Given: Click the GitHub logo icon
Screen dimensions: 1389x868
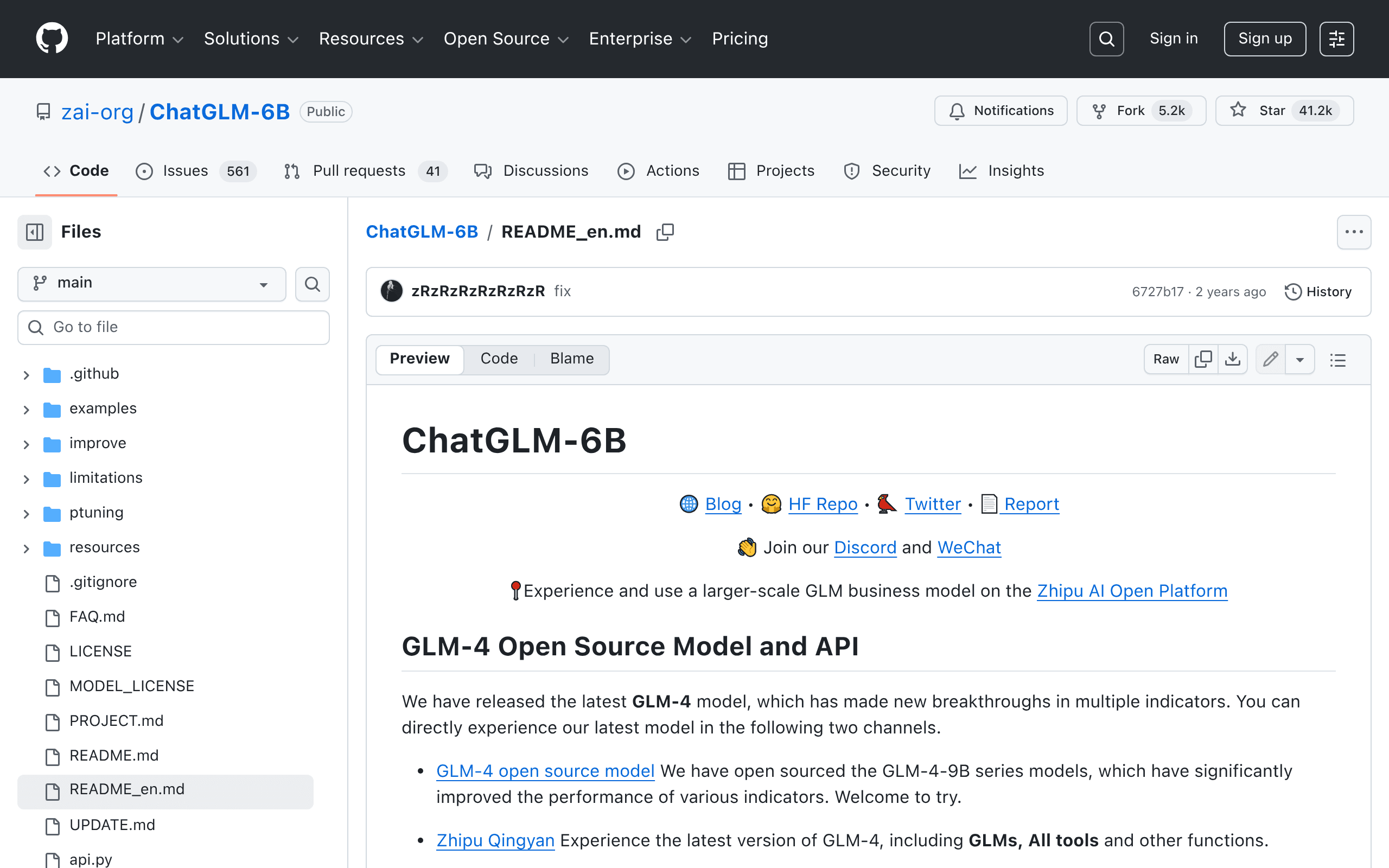Looking at the screenshot, I should 52,39.
